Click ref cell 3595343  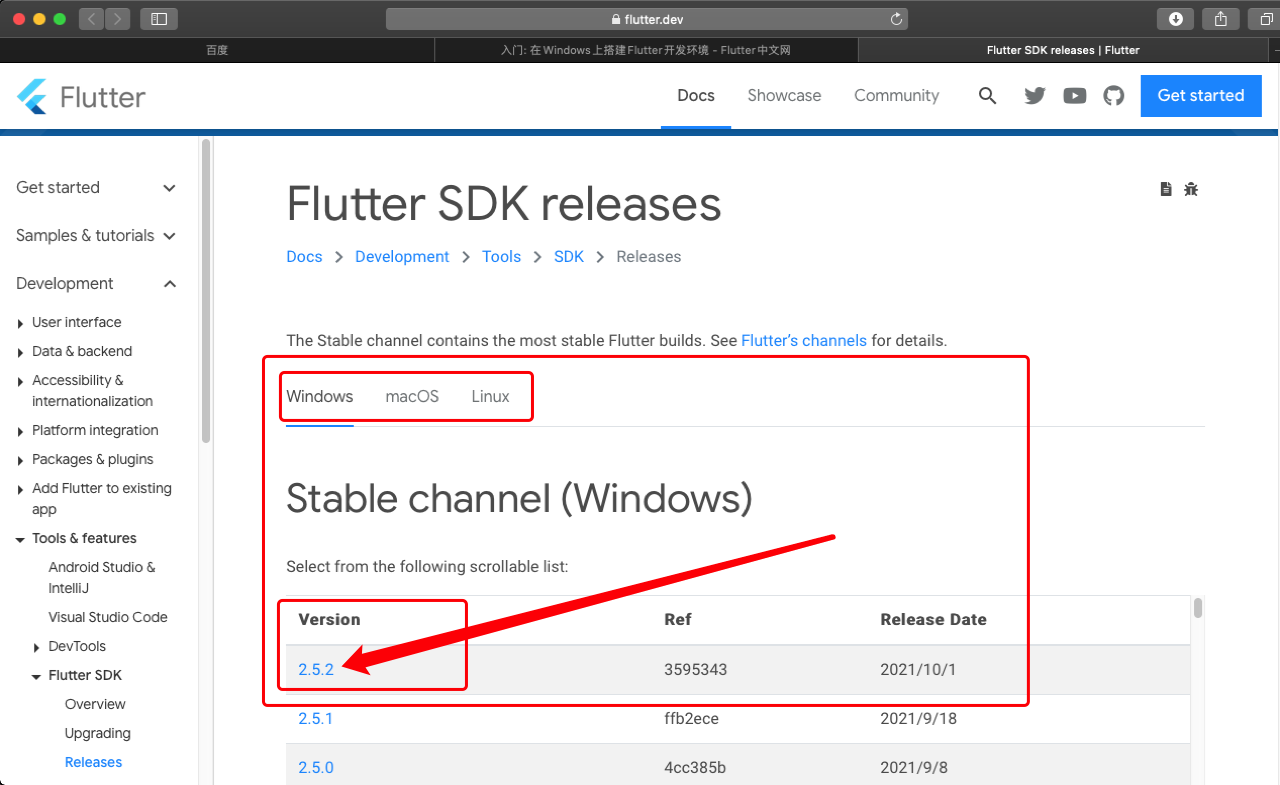click(x=696, y=670)
